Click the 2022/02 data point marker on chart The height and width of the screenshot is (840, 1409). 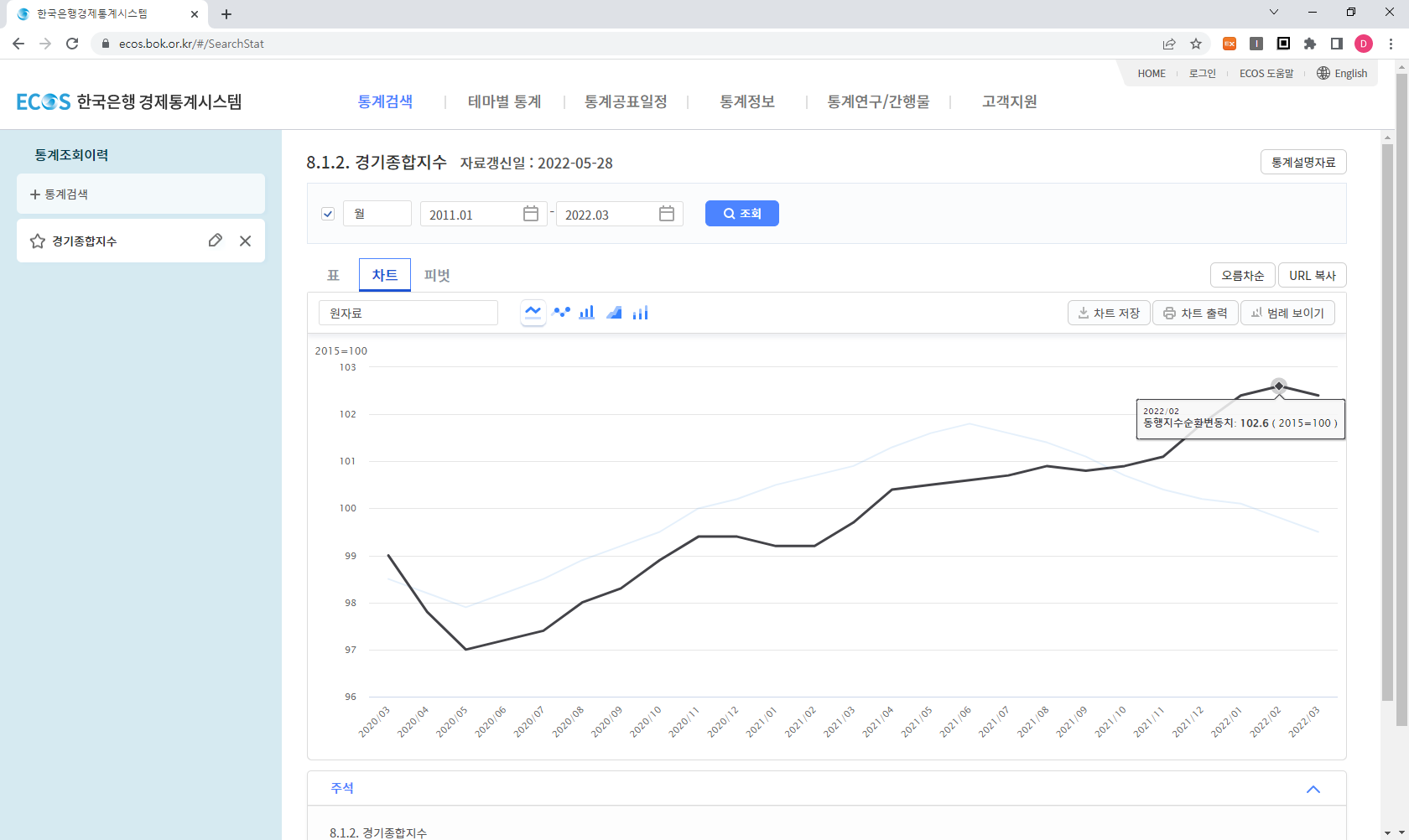pyautogui.click(x=1279, y=386)
